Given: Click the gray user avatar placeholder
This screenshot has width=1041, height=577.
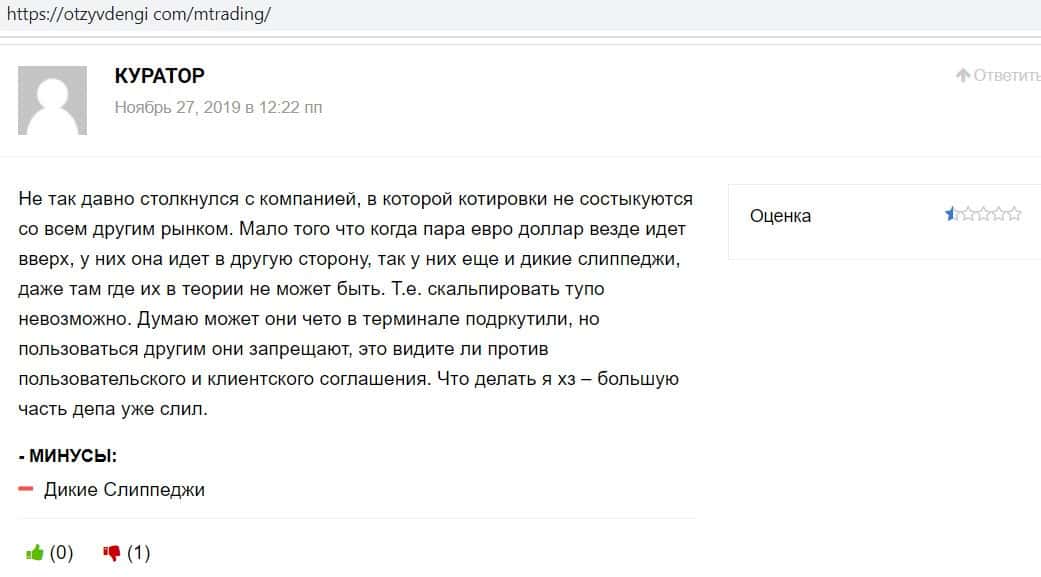Looking at the screenshot, I should pyautogui.click(x=52, y=100).
